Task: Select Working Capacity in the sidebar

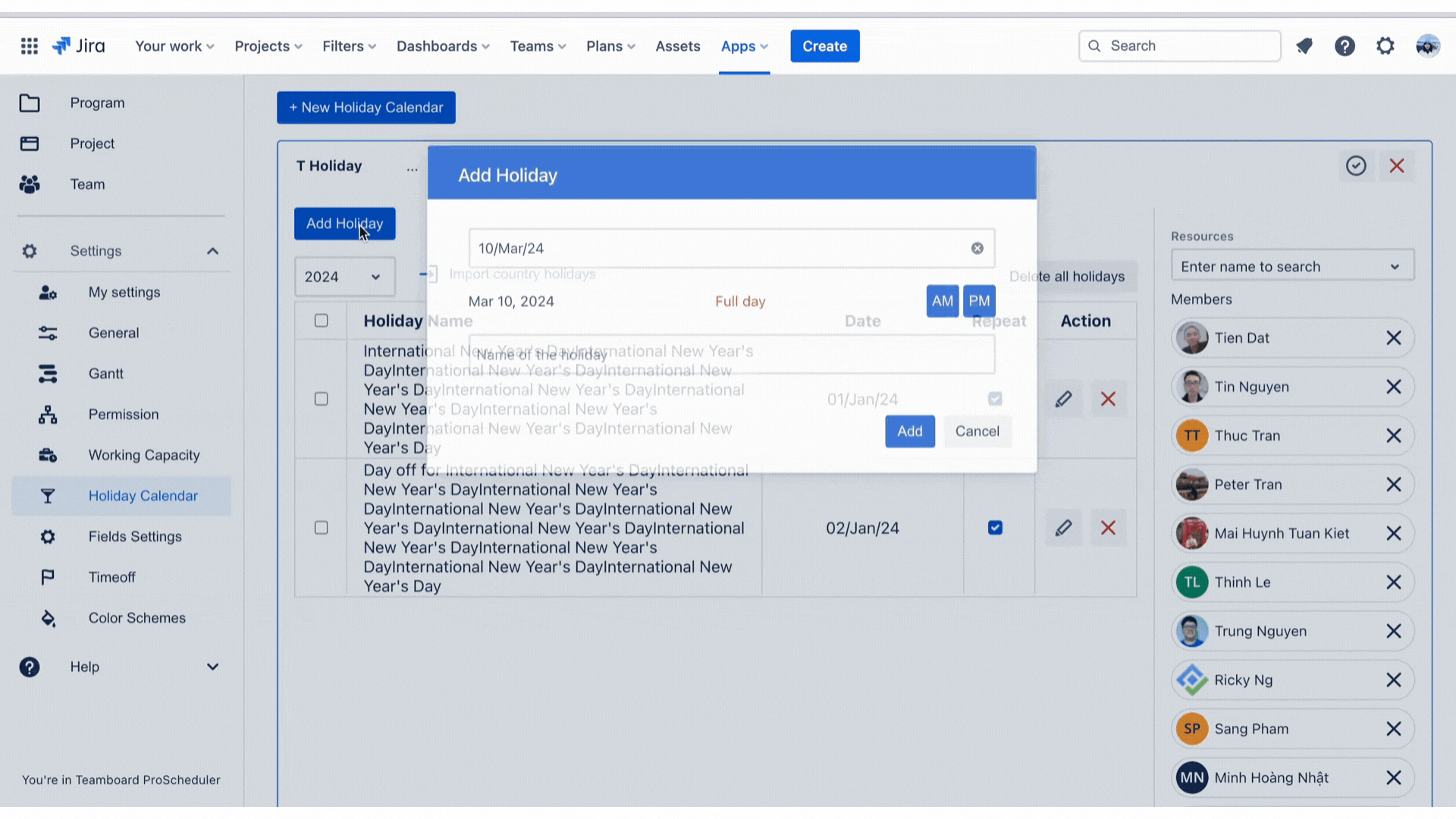Action: [144, 455]
